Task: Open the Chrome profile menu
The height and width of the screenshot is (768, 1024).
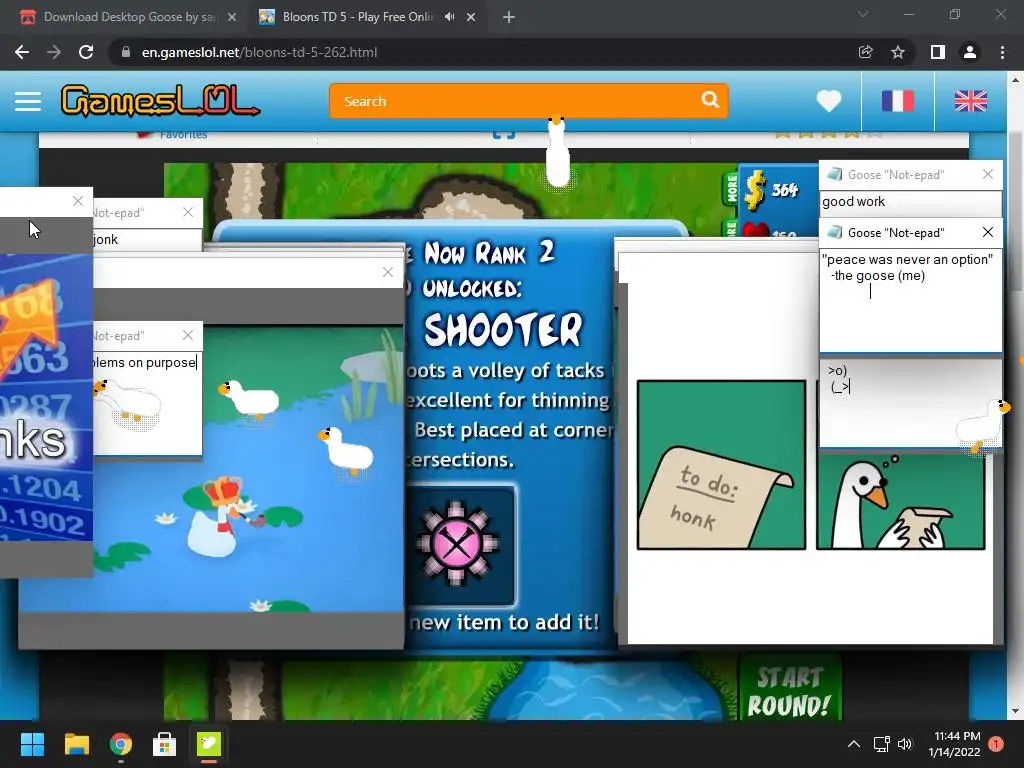Action: (x=970, y=52)
